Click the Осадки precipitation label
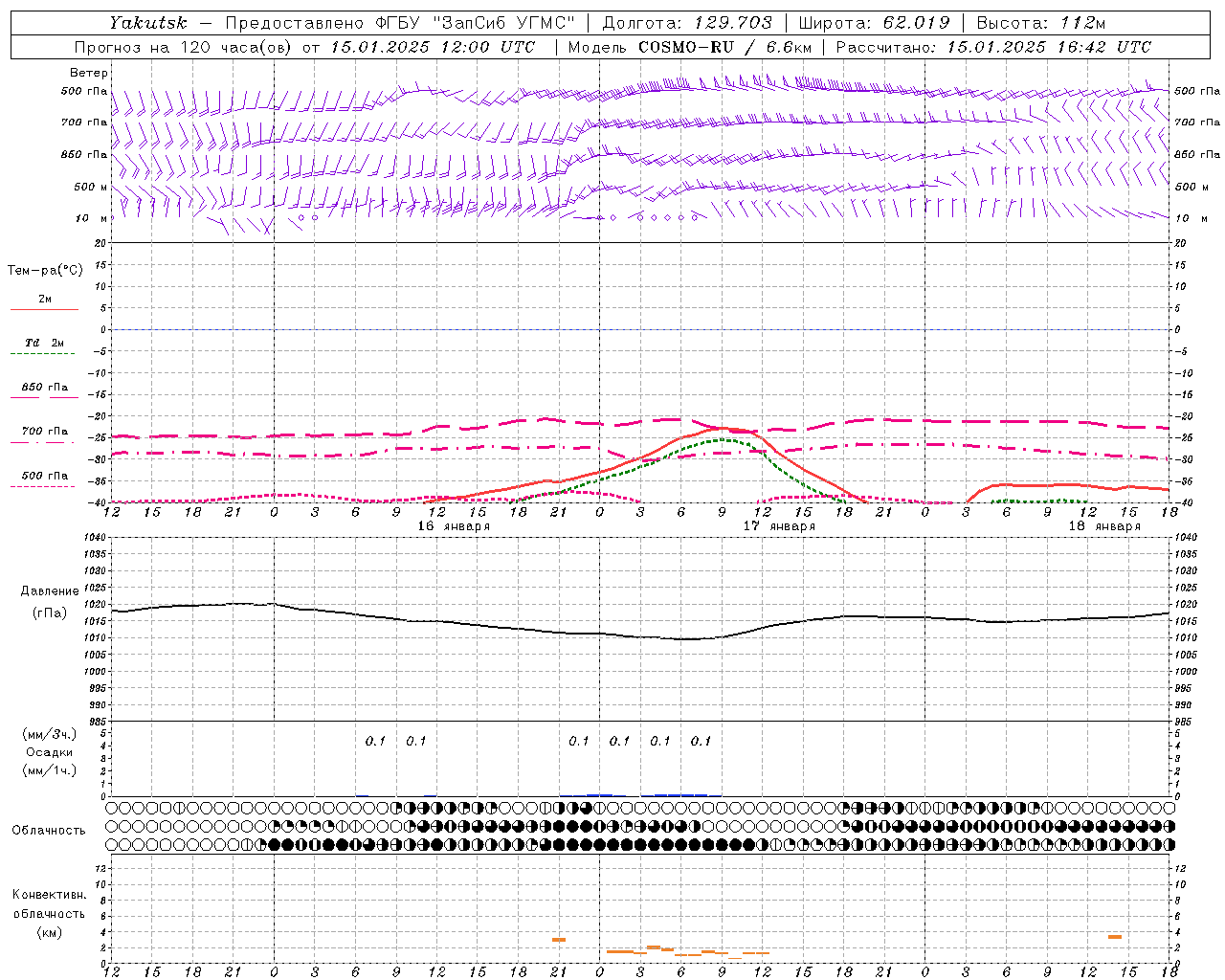This screenshot has height=980, width=1225. tap(50, 752)
